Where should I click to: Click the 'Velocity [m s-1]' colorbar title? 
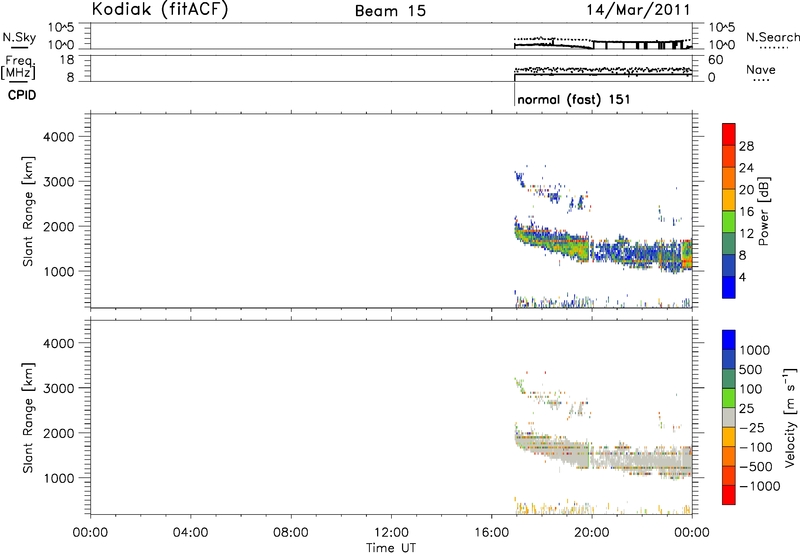tap(790, 417)
